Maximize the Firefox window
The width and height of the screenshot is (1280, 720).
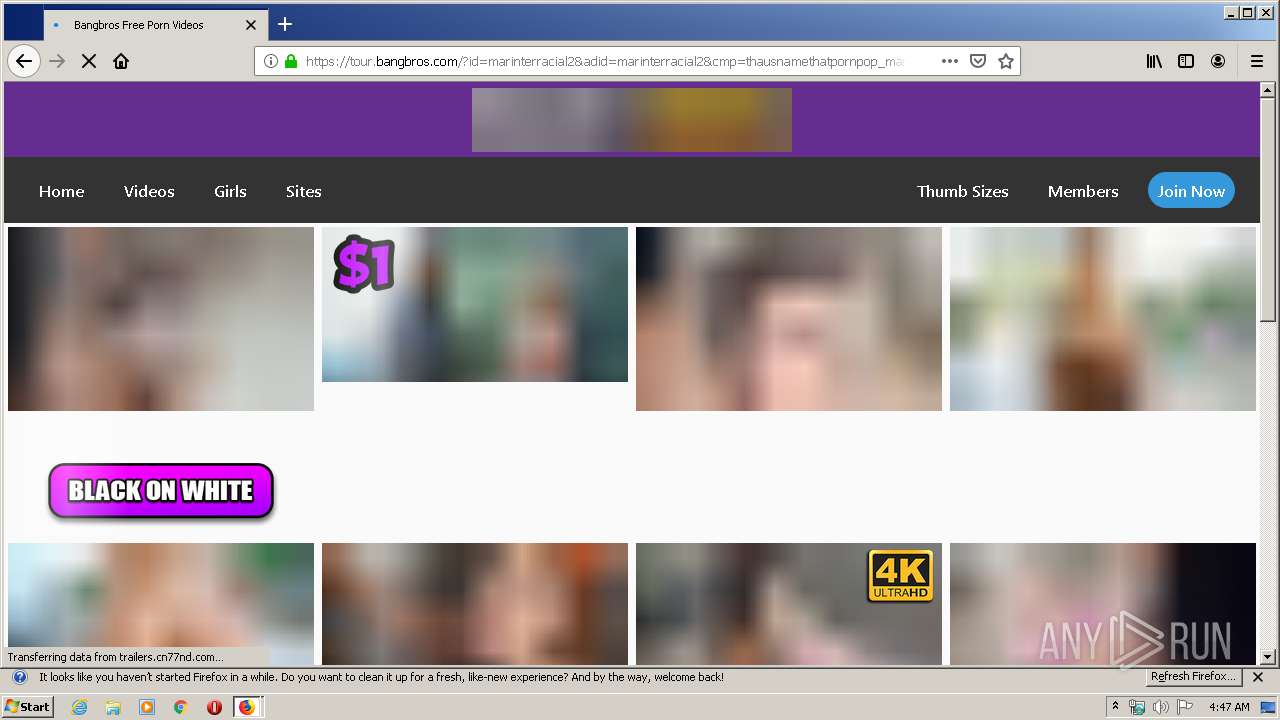pyautogui.click(x=1247, y=13)
